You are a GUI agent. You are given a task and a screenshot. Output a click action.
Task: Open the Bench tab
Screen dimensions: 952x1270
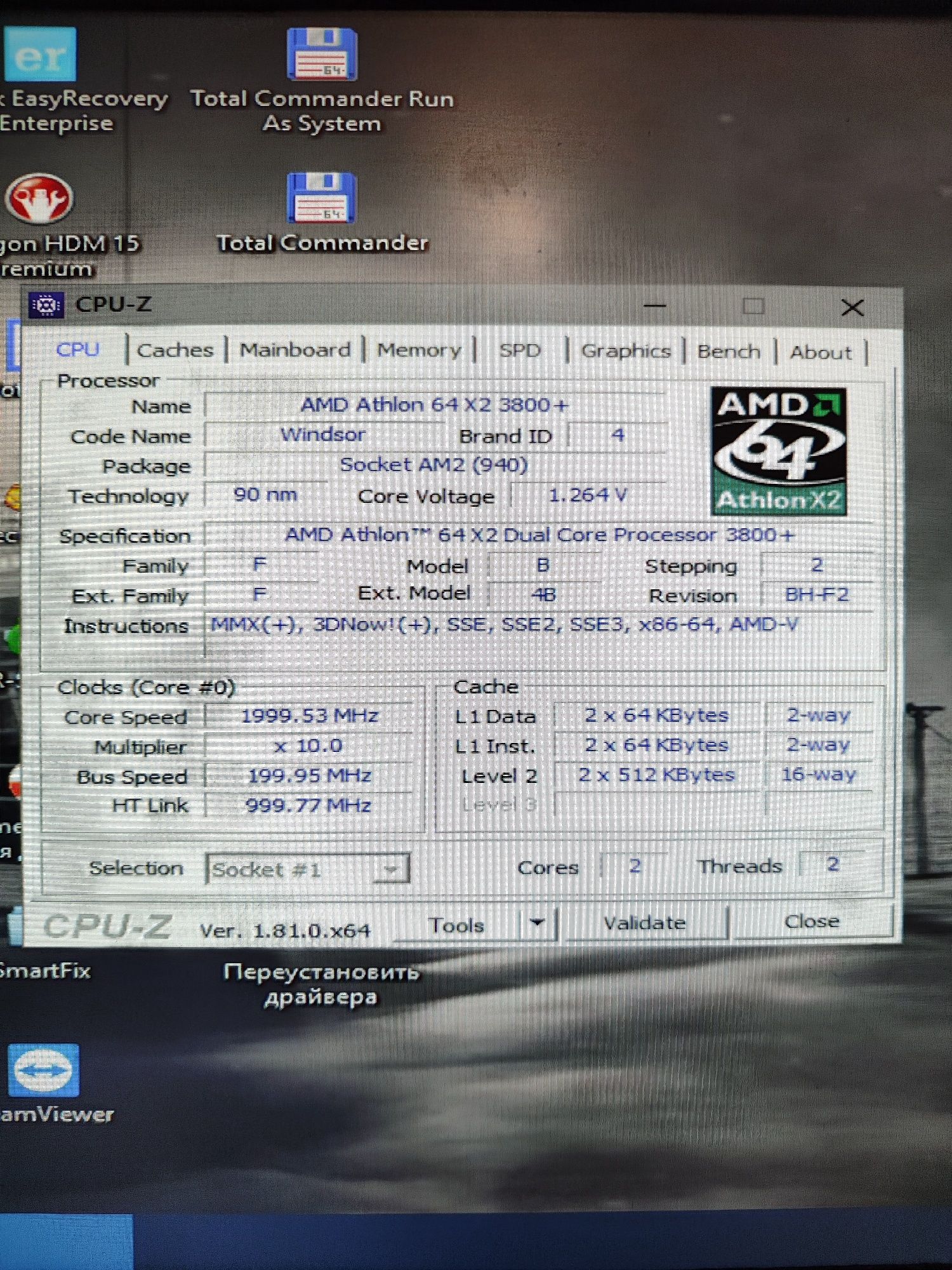pos(729,352)
